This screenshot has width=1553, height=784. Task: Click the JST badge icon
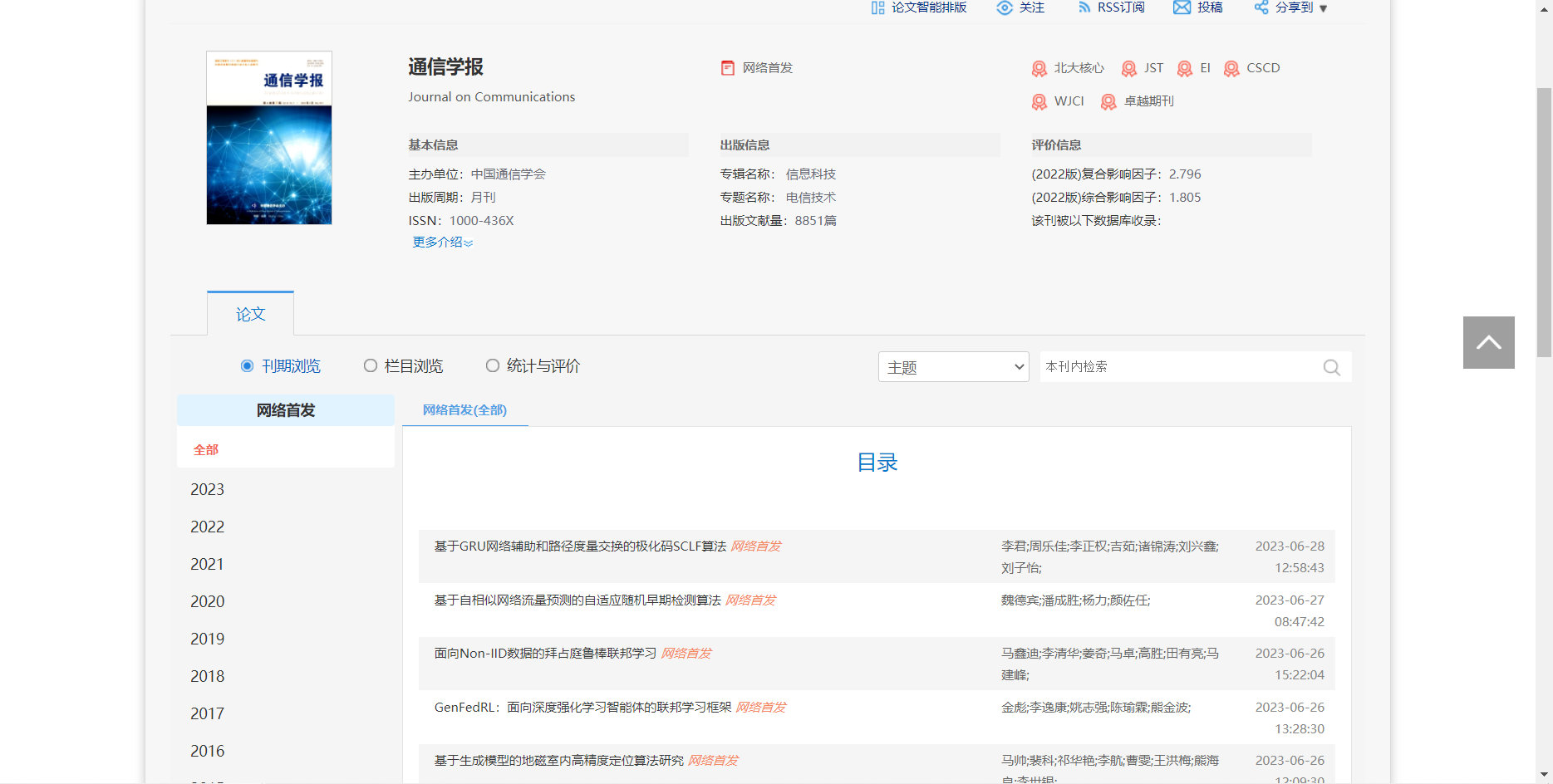coord(1129,68)
